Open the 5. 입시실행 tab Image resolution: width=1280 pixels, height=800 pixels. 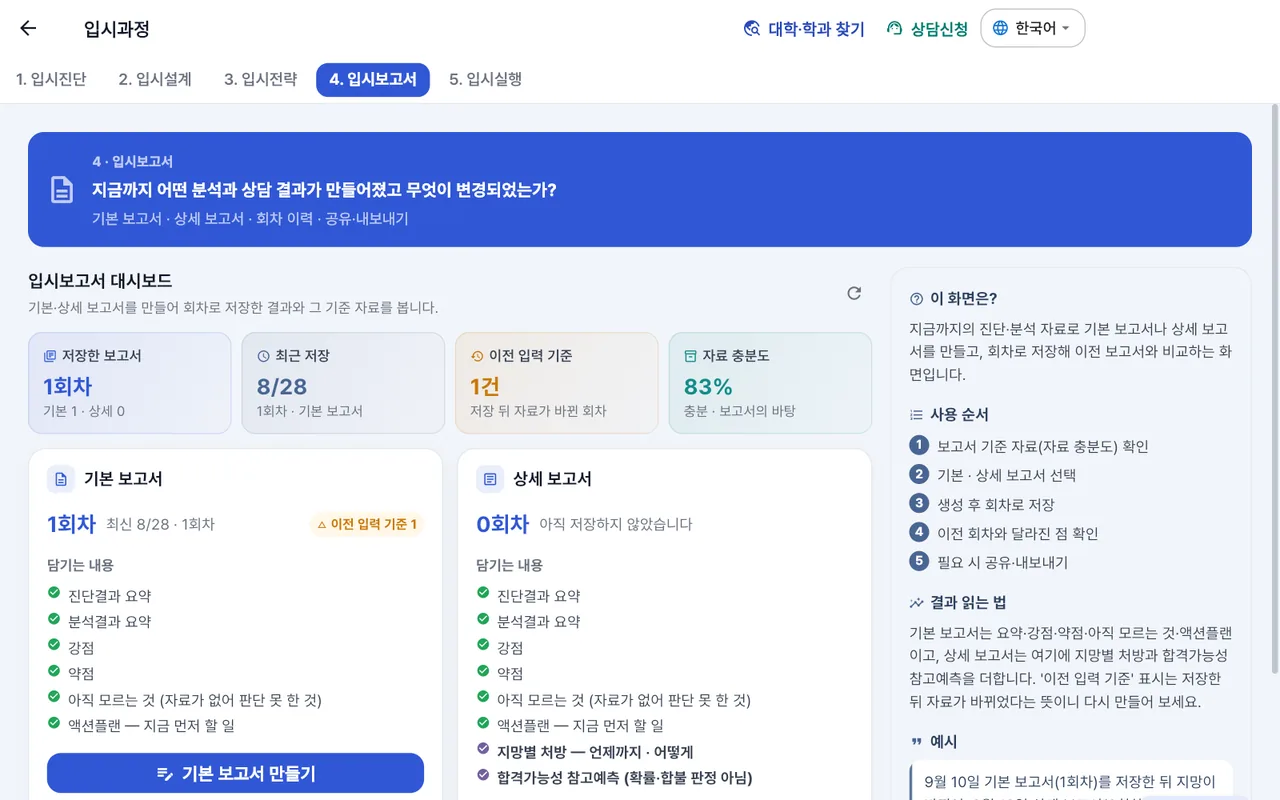486,79
